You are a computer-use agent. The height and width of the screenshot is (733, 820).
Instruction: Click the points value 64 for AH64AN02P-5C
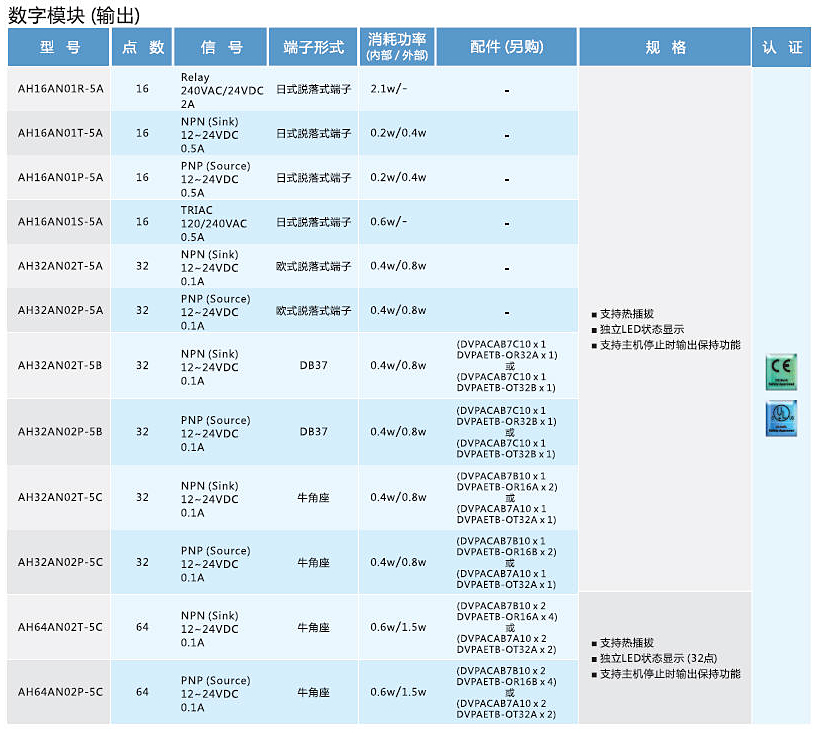pos(142,692)
